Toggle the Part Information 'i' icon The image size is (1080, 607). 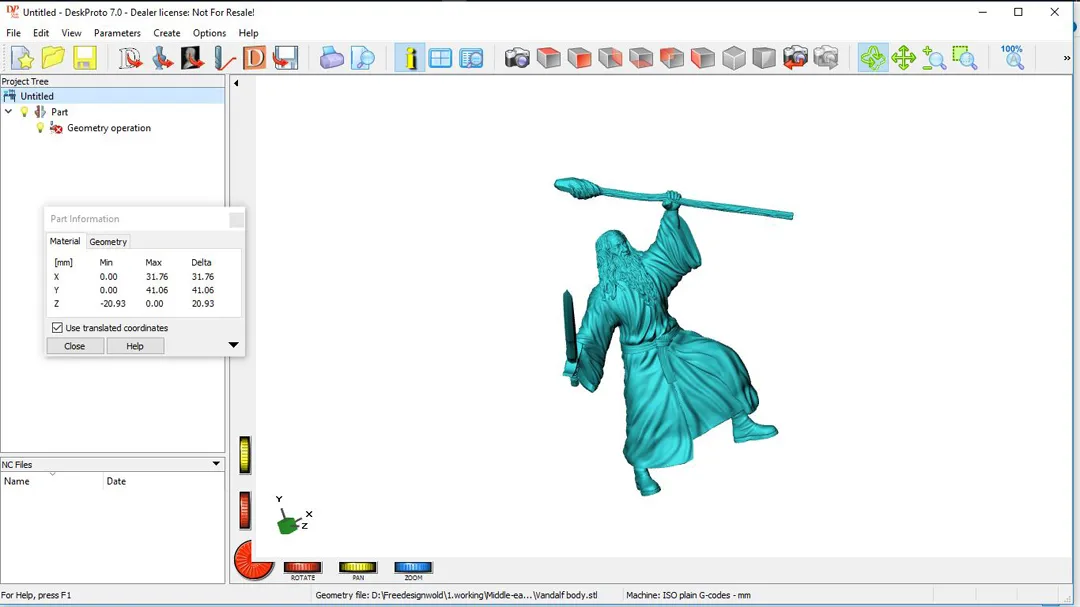click(x=410, y=58)
